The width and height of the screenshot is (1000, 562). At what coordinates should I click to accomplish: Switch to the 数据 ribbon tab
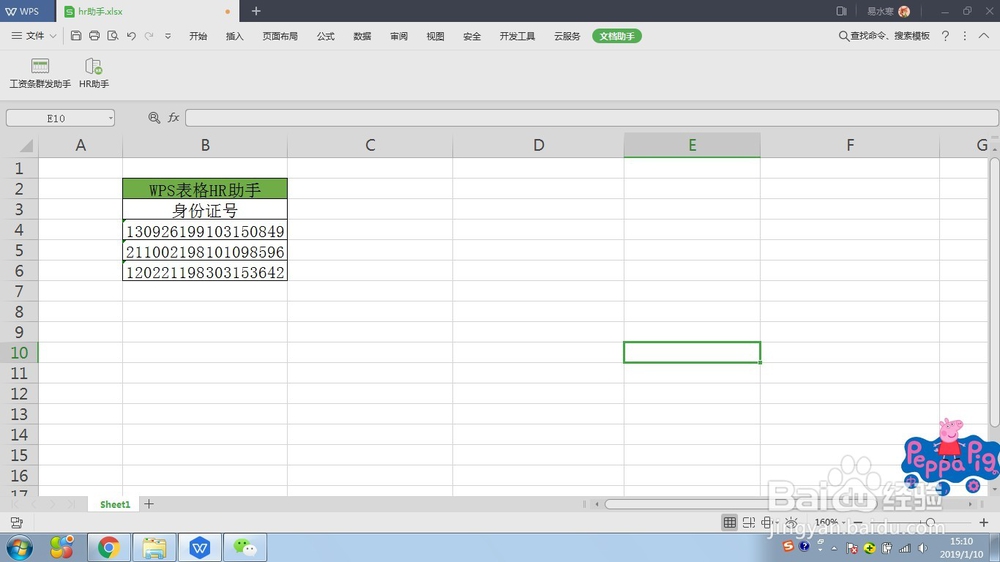(362, 36)
